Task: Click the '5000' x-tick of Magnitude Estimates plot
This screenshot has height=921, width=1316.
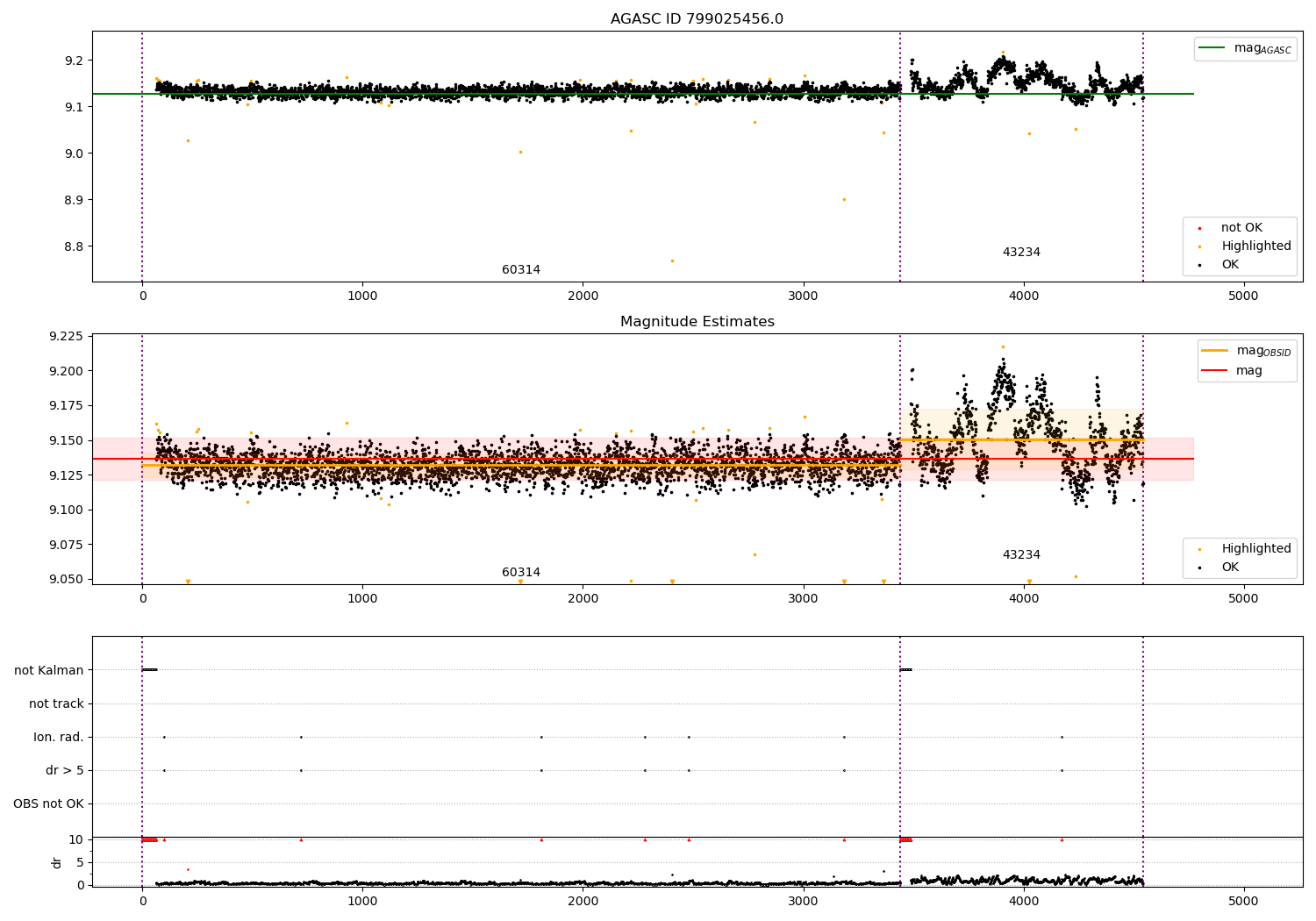Action: [1244, 599]
